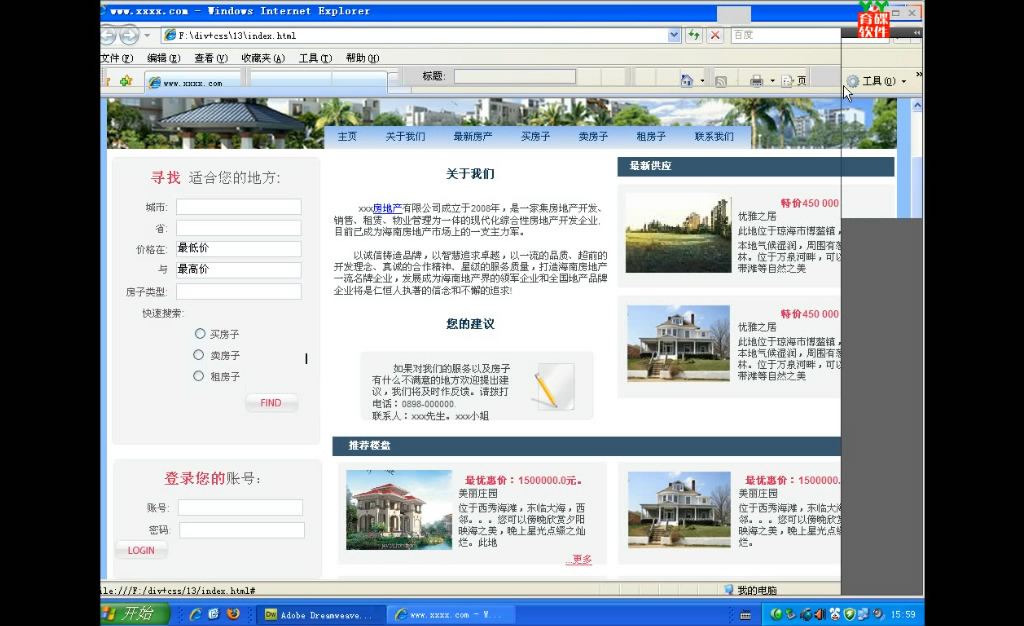
Task: Go to the home page via the house icon
Action: click(686, 81)
